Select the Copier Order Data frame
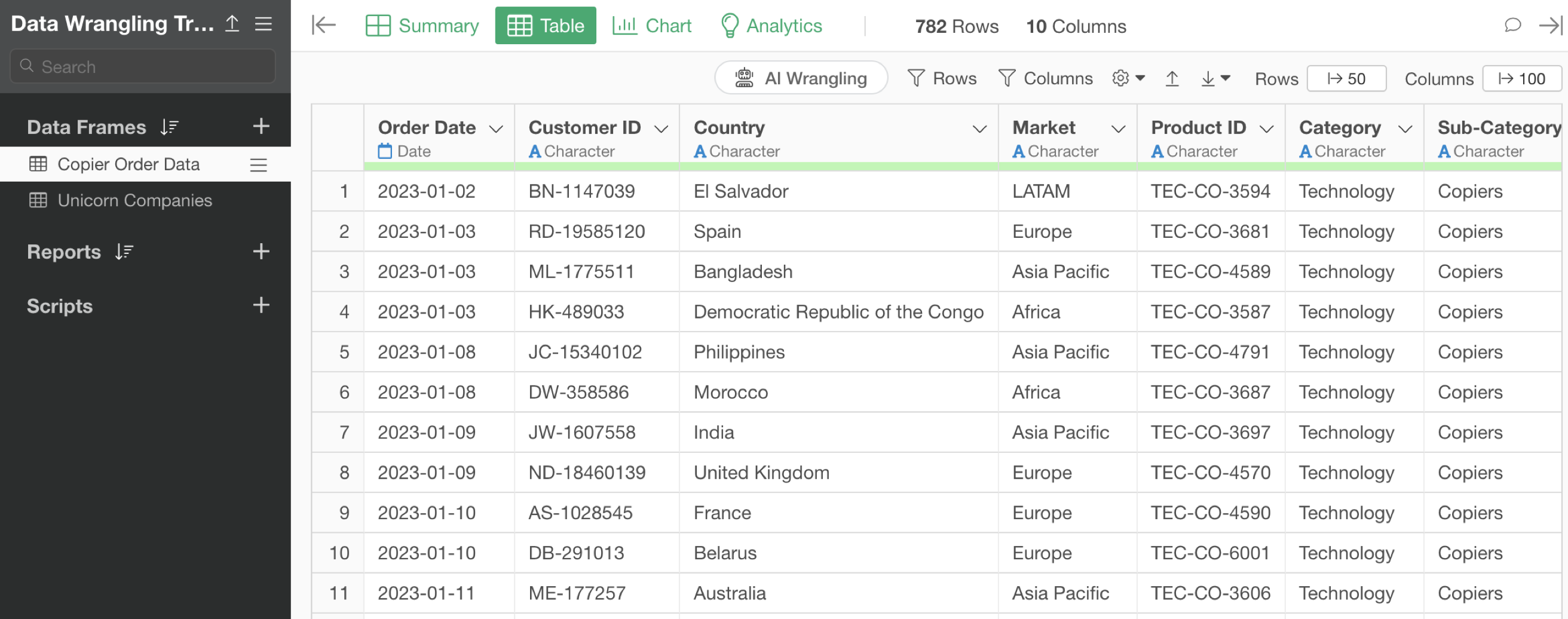 coord(128,164)
